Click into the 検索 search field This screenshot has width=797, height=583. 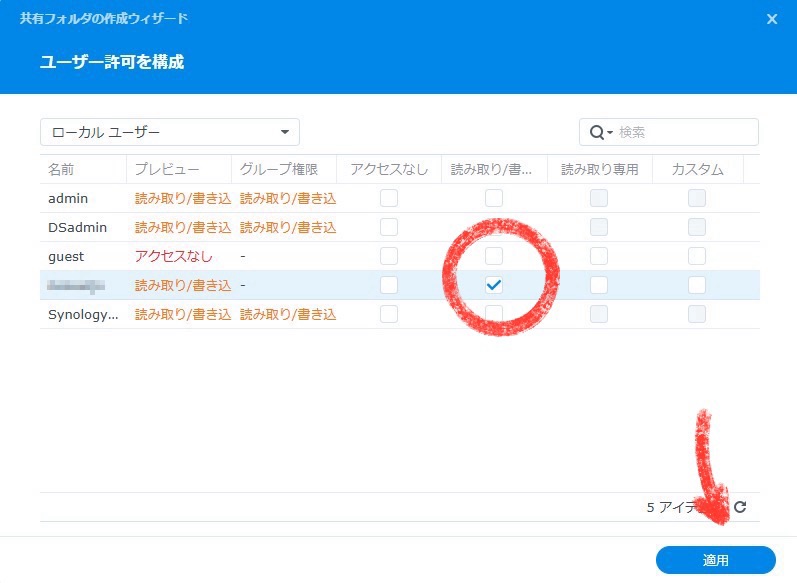tap(682, 132)
